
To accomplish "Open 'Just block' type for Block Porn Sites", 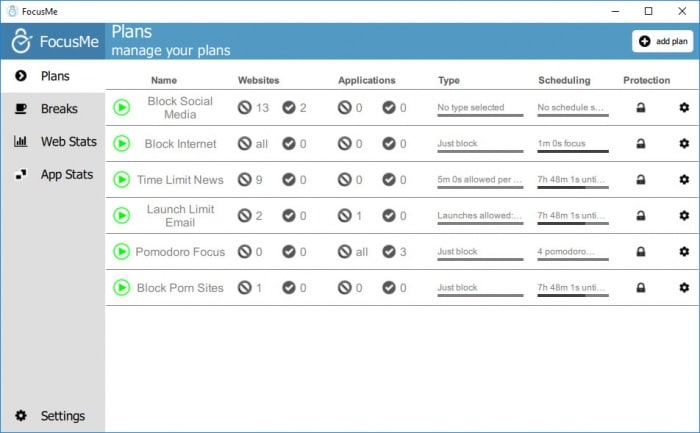I will point(480,288).
